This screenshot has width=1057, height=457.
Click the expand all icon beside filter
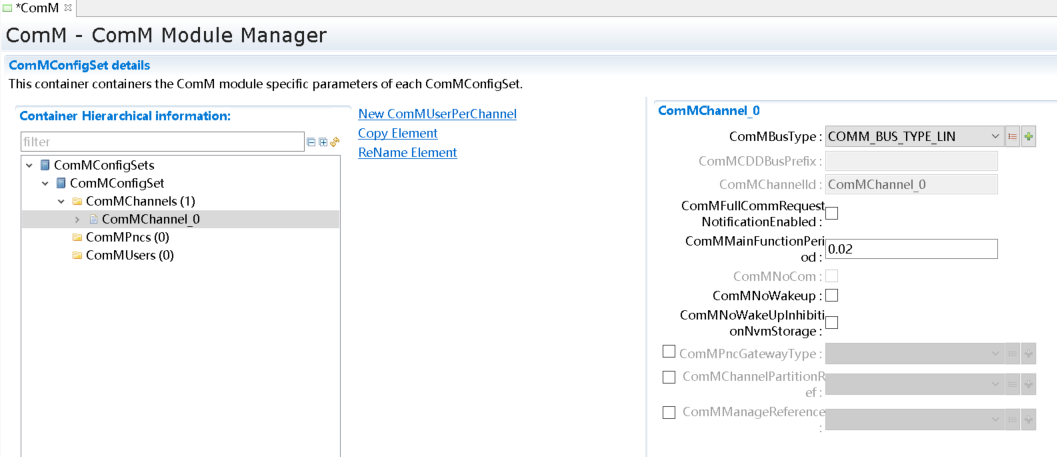click(x=323, y=143)
